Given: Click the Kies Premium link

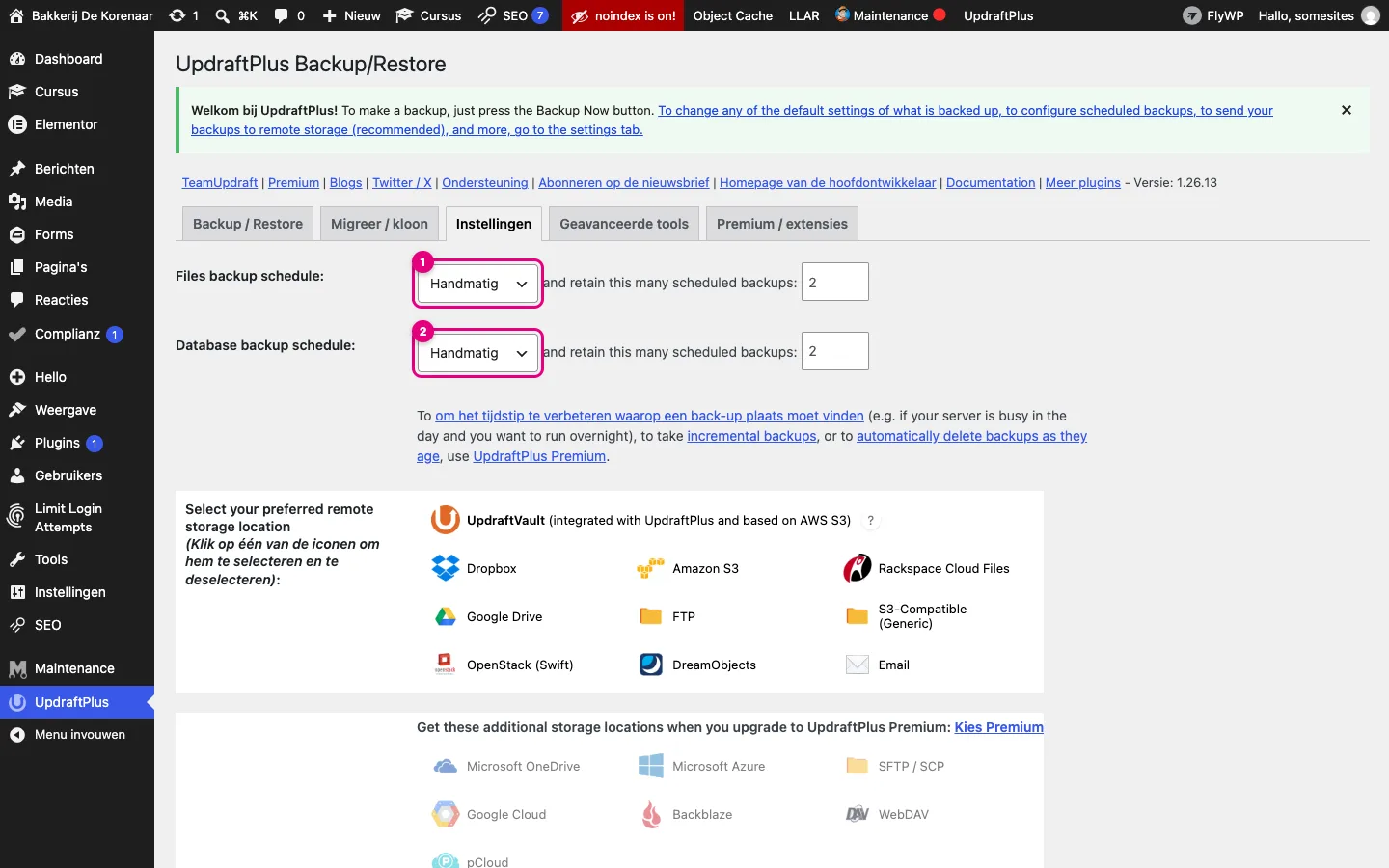Looking at the screenshot, I should (998, 727).
